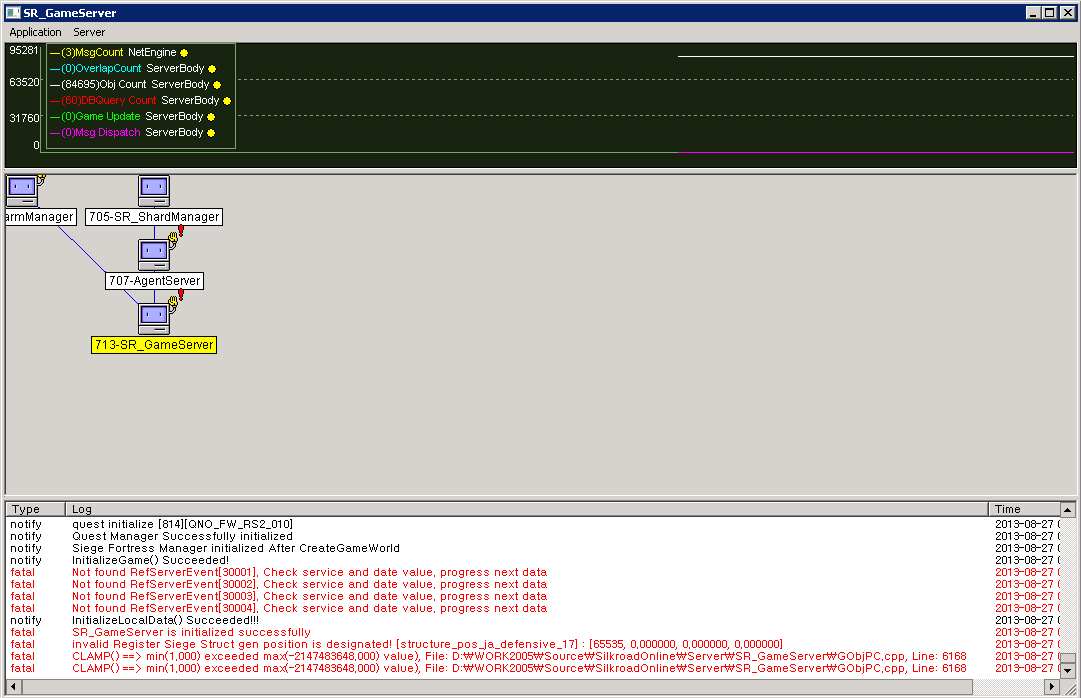
Task: Click the 707-AgentServer node label
Action: (x=154, y=281)
